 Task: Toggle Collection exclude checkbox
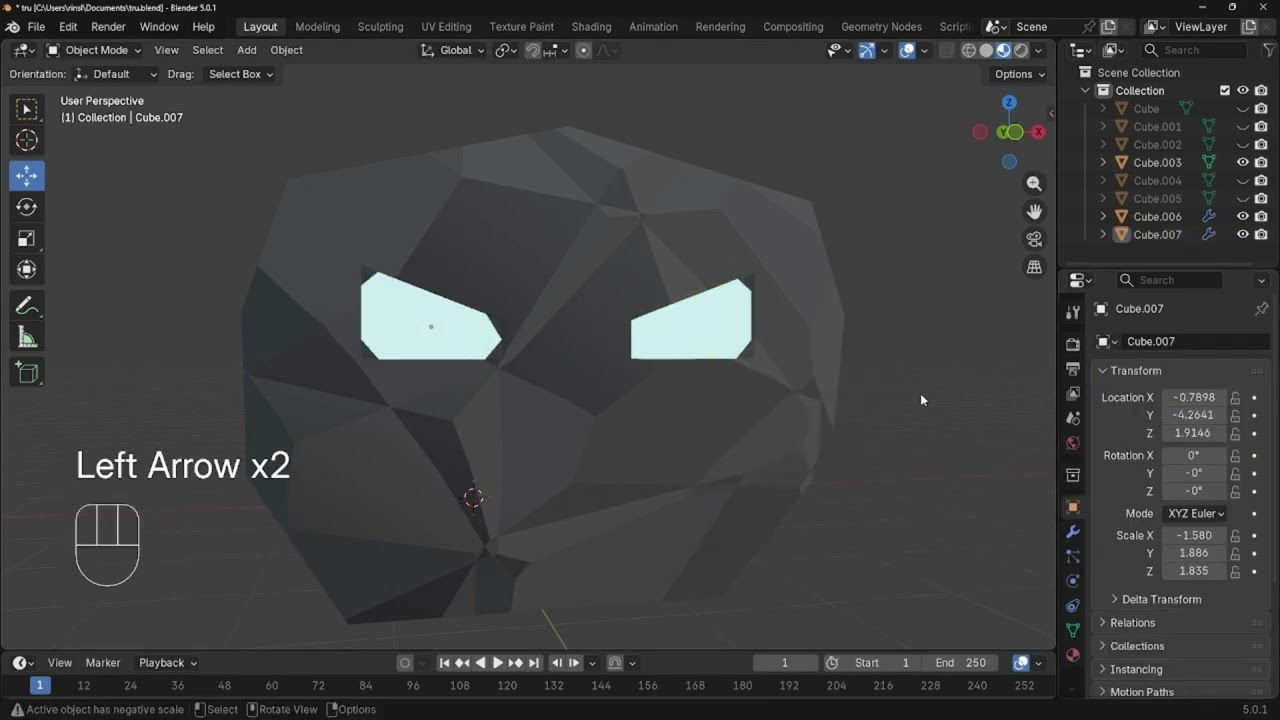pos(1225,90)
